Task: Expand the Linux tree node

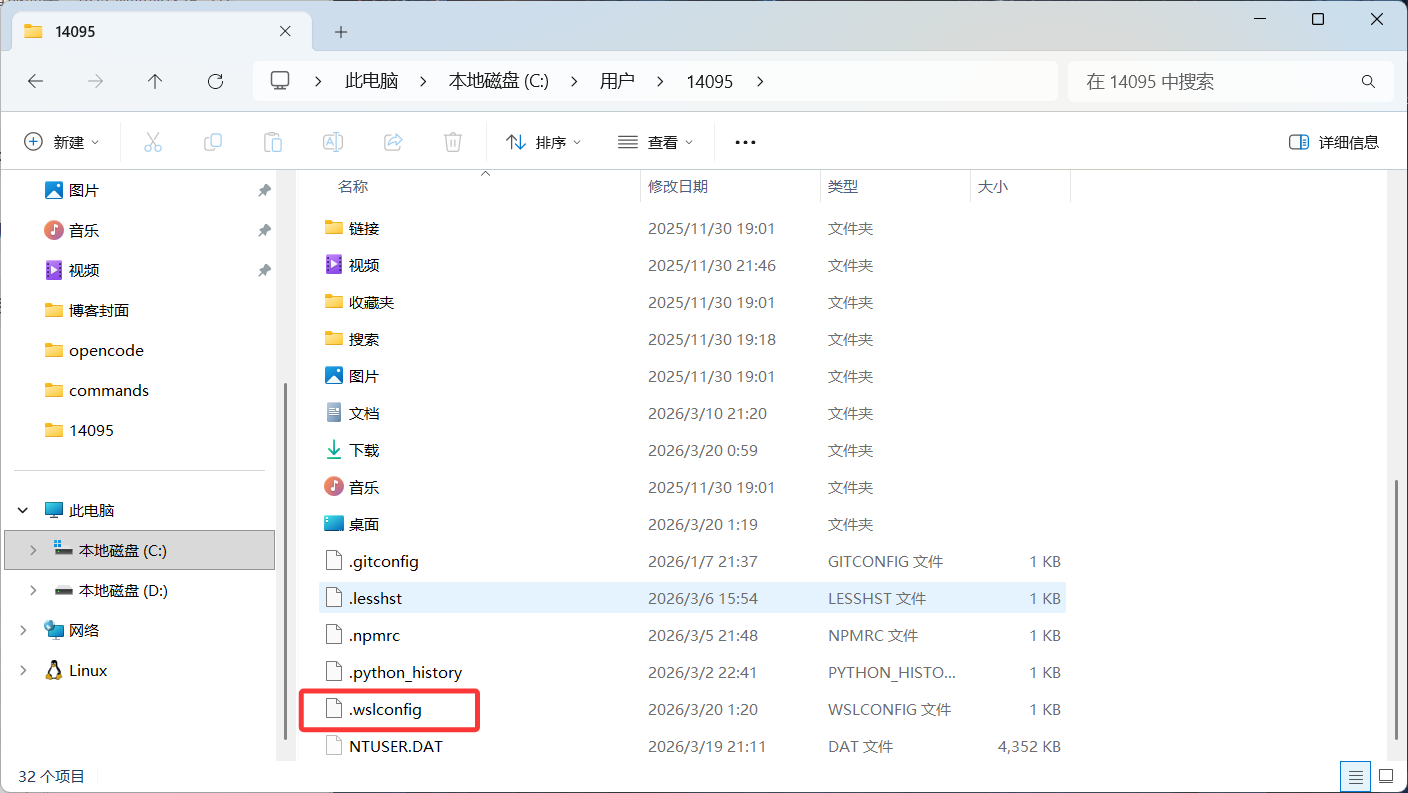Action: 24,671
